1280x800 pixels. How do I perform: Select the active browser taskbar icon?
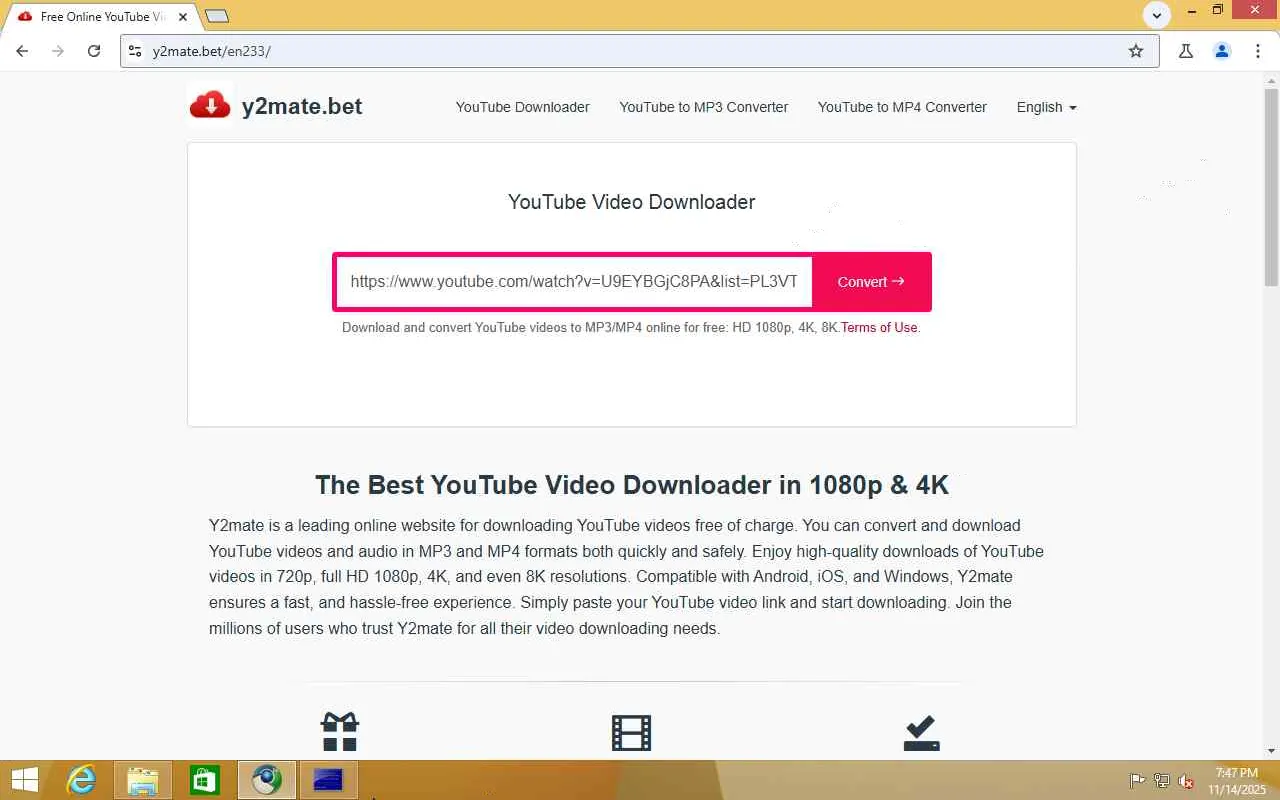267,780
